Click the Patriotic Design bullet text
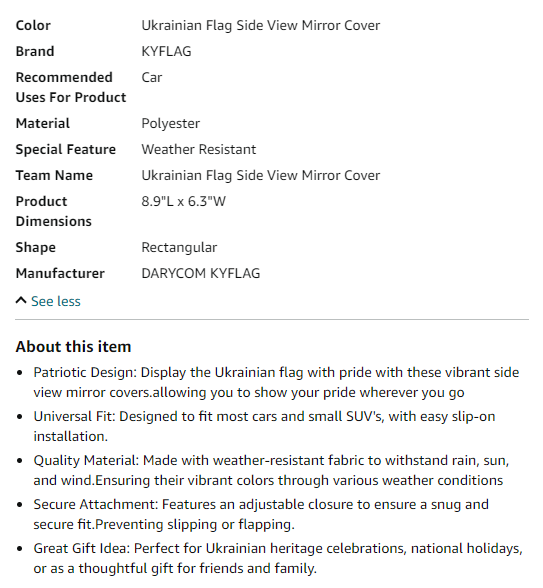 tap(276, 382)
